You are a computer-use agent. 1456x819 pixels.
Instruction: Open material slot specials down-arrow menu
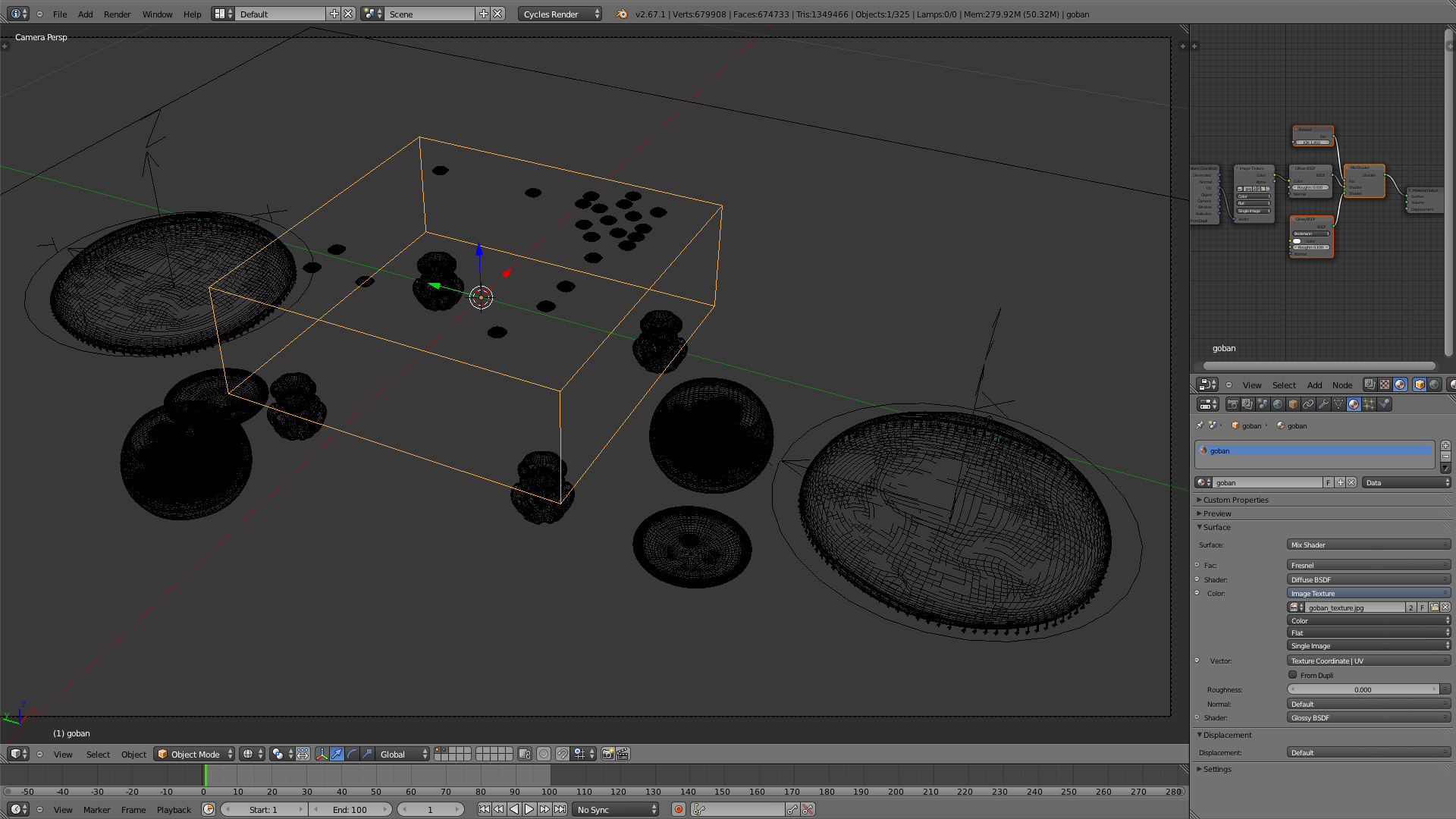click(1445, 469)
